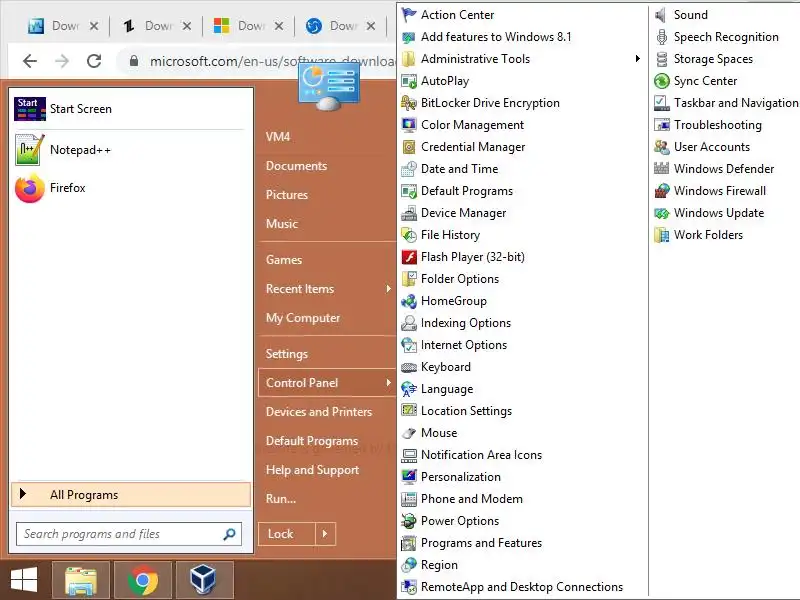Expand the Control Panel submenu arrow
Image resolution: width=800 pixels, height=600 pixels.
coord(388,383)
